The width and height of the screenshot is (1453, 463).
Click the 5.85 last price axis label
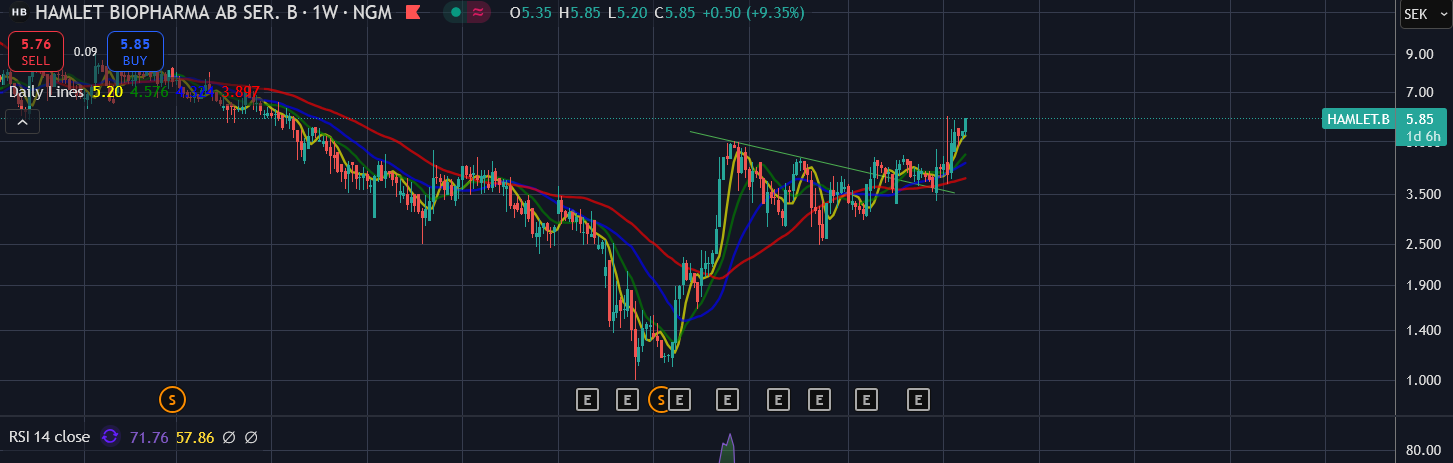click(1421, 119)
